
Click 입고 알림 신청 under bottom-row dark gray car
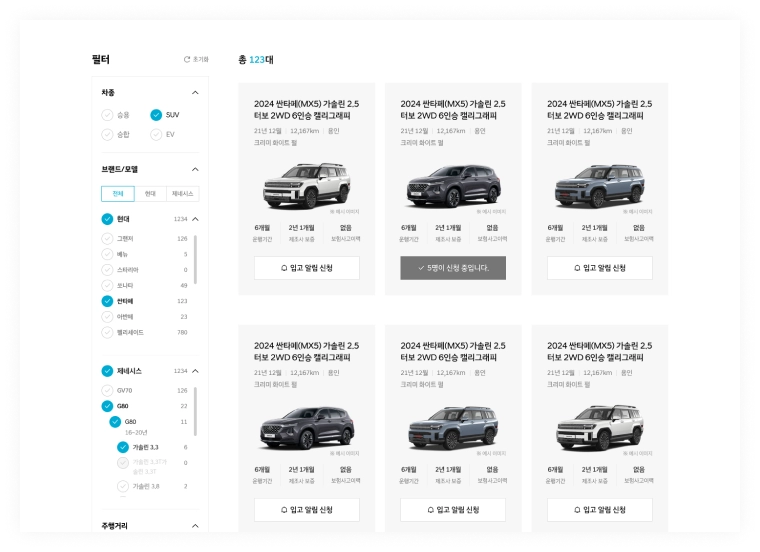pos(307,510)
